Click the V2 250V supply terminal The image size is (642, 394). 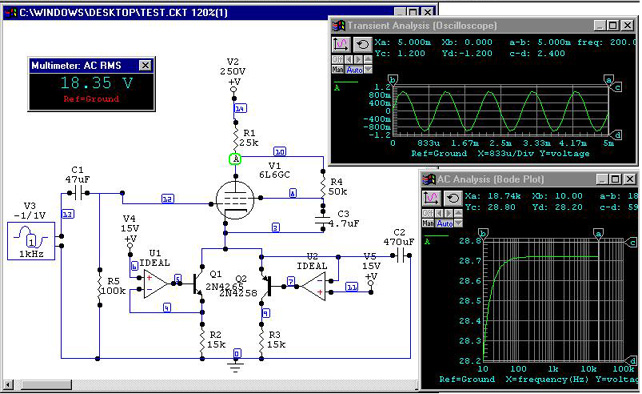coord(233,89)
